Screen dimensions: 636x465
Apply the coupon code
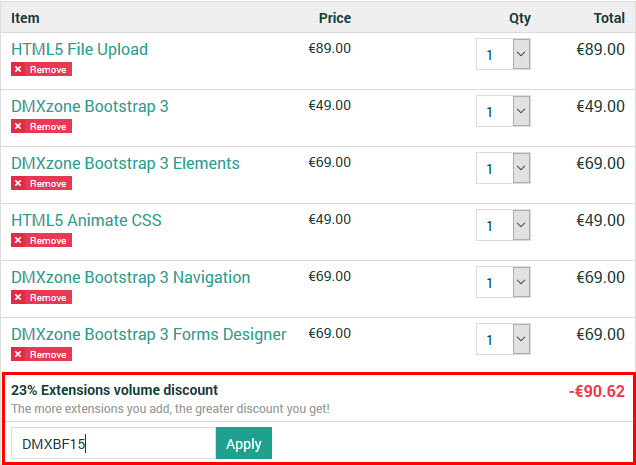pyautogui.click(x=244, y=443)
